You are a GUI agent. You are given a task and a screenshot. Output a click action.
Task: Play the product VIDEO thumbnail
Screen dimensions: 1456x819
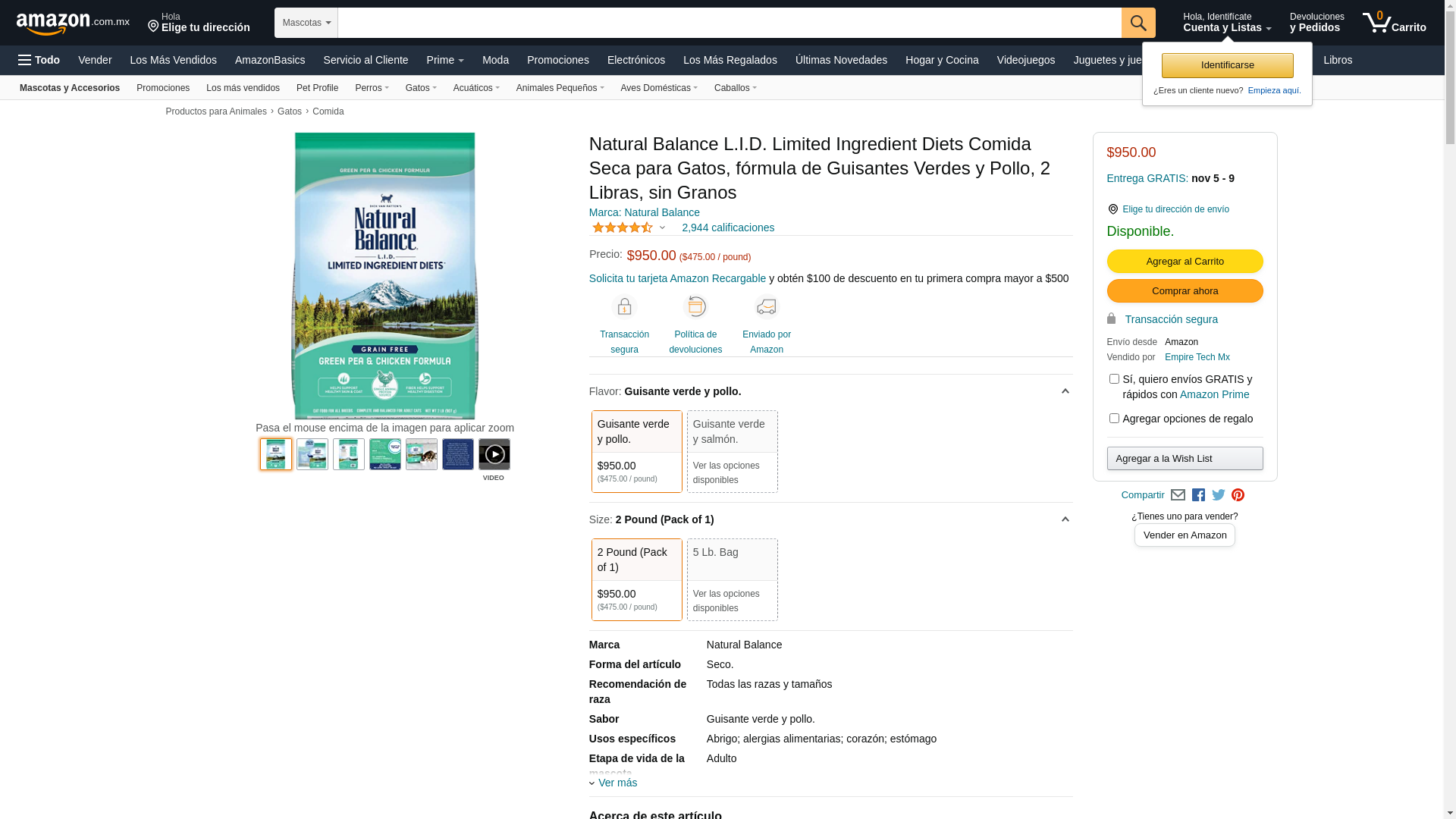coord(494,454)
